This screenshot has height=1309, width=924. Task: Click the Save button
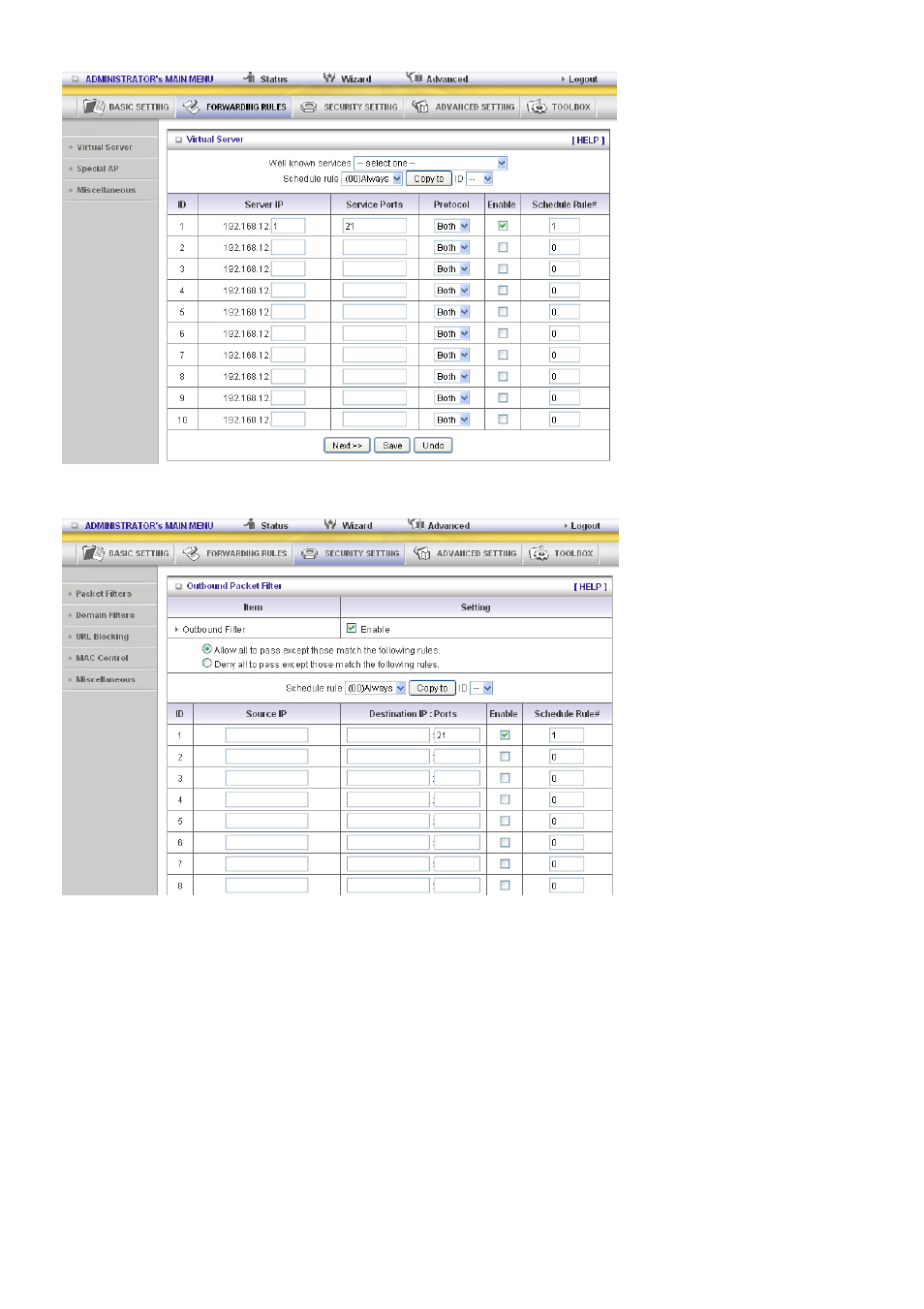(392, 446)
